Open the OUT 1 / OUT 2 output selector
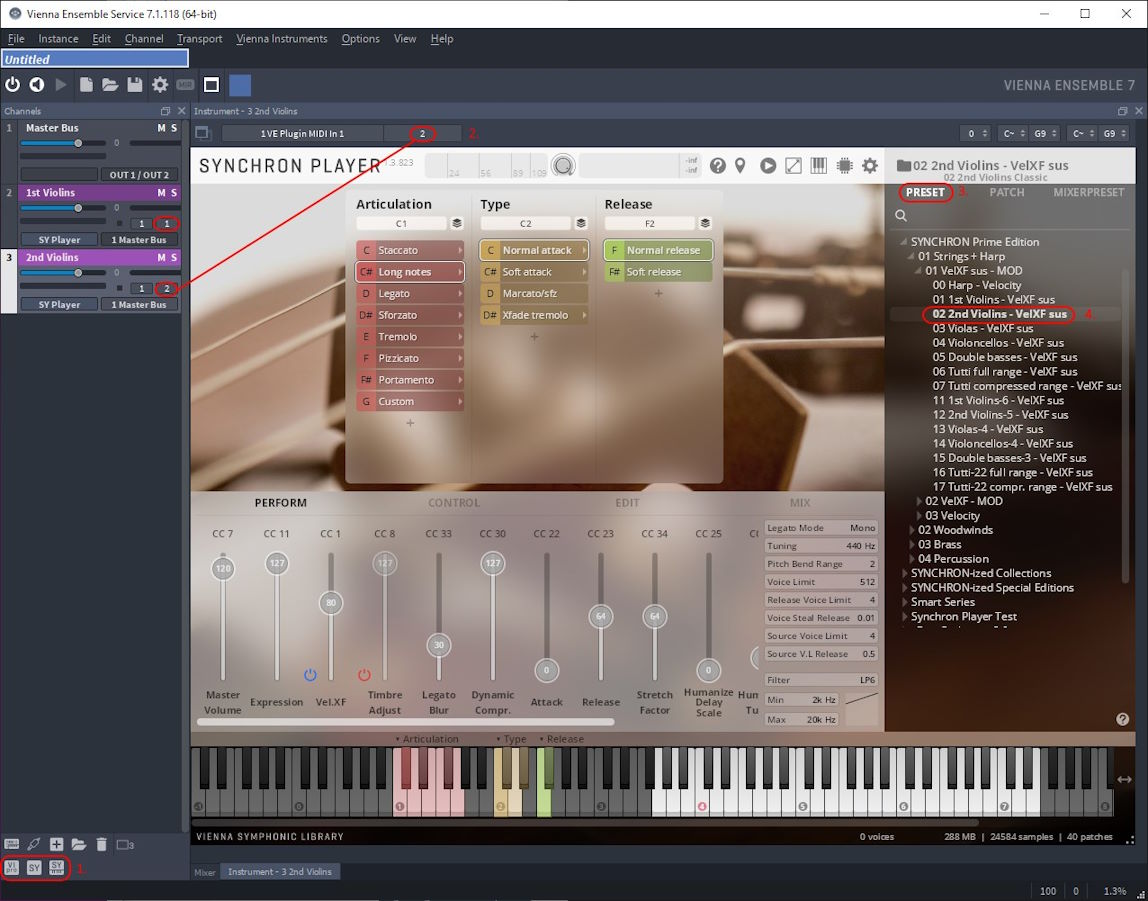1148x901 pixels. point(139,175)
